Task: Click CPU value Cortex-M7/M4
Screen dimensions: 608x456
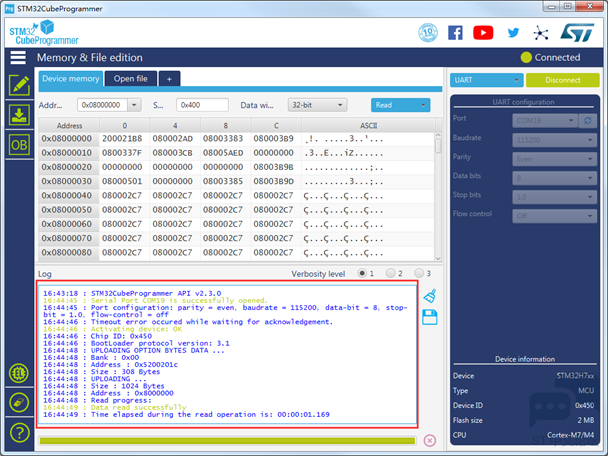Action: pyautogui.click(x=570, y=435)
